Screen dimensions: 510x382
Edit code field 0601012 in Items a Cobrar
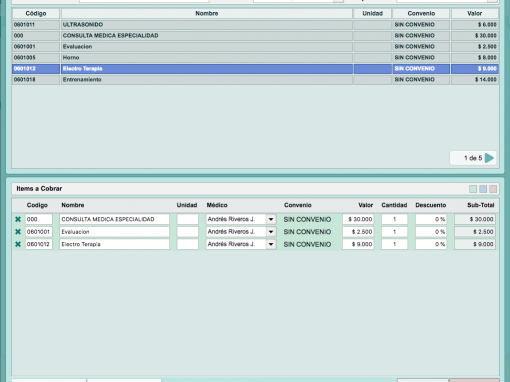click(x=39, y=244)
